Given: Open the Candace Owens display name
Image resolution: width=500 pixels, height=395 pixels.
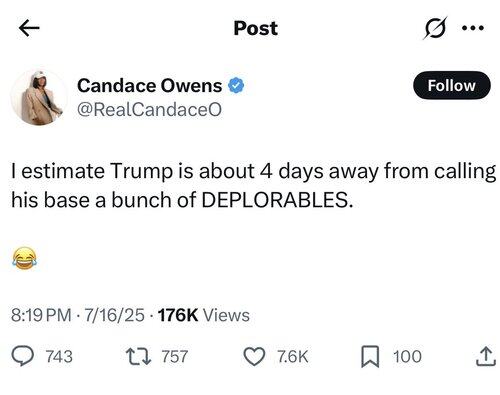Looking at the screenshot, I should (x=150, y=86).
